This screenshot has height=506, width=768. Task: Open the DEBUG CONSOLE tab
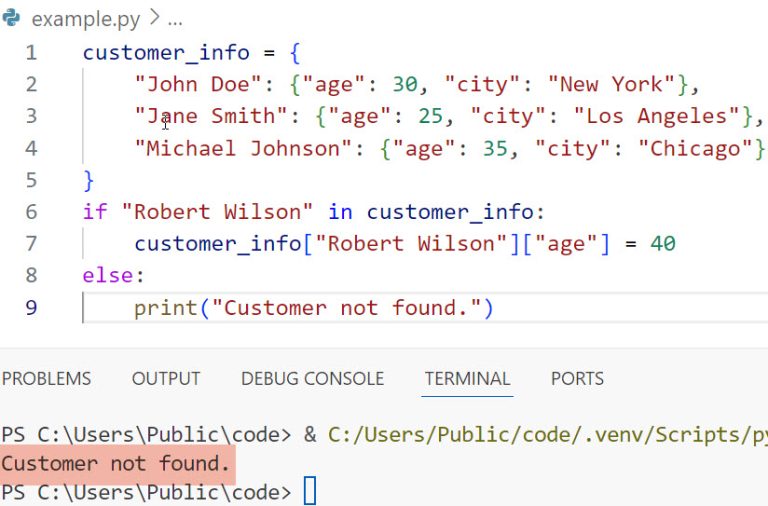tap(312, 379)
